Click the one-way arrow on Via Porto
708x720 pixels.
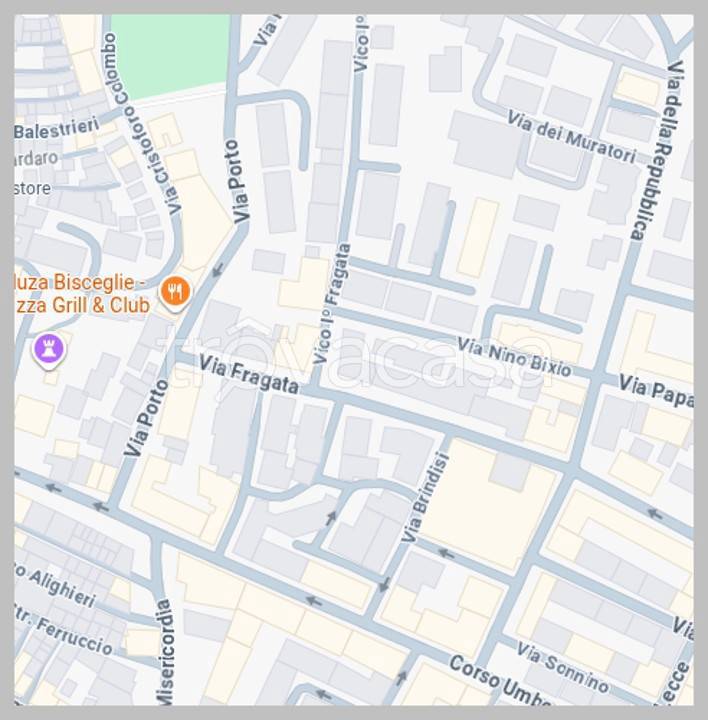(x=218, y=270)
